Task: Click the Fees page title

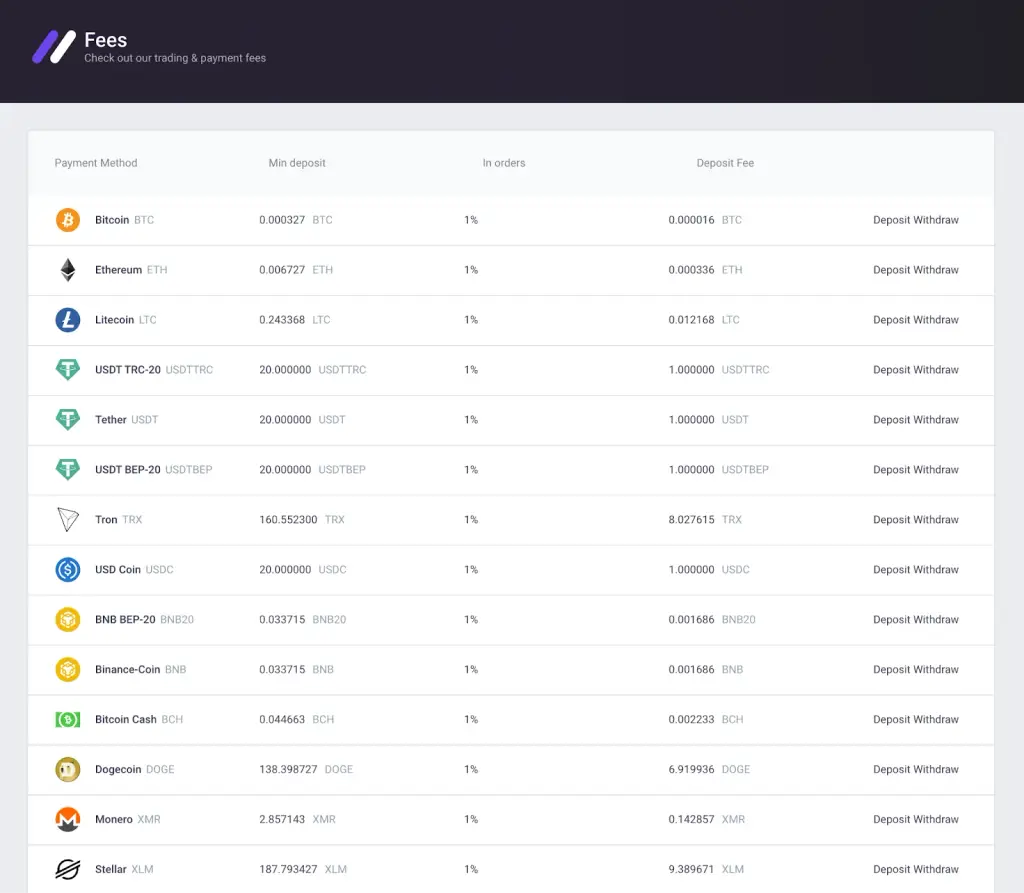Action: [x=106, y=40]
